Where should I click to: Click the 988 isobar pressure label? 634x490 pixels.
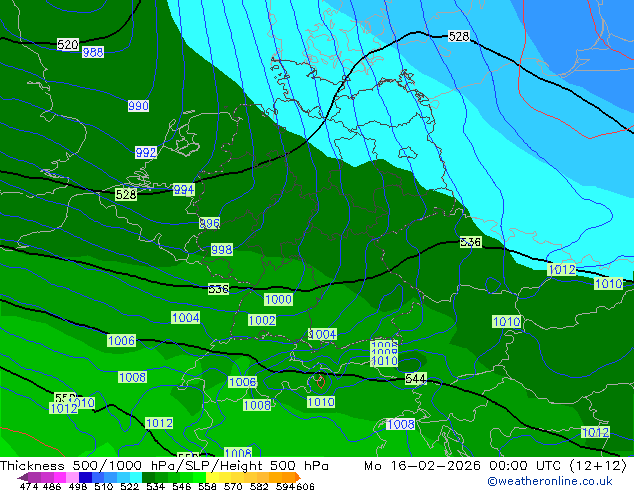click(93, 52)
